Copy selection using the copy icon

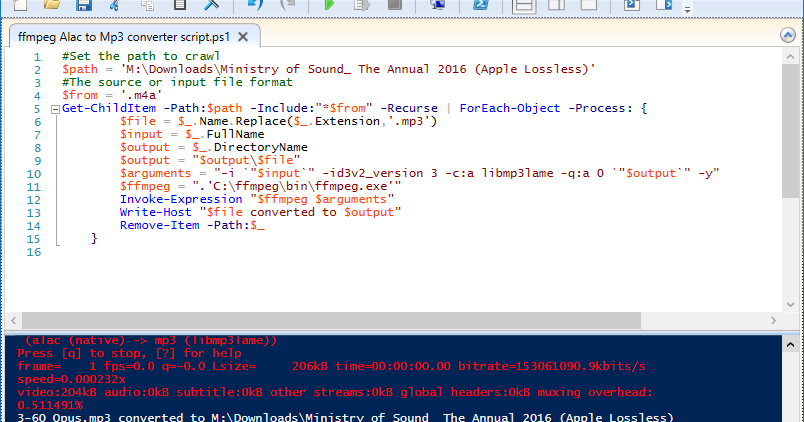tap(148, 5)
